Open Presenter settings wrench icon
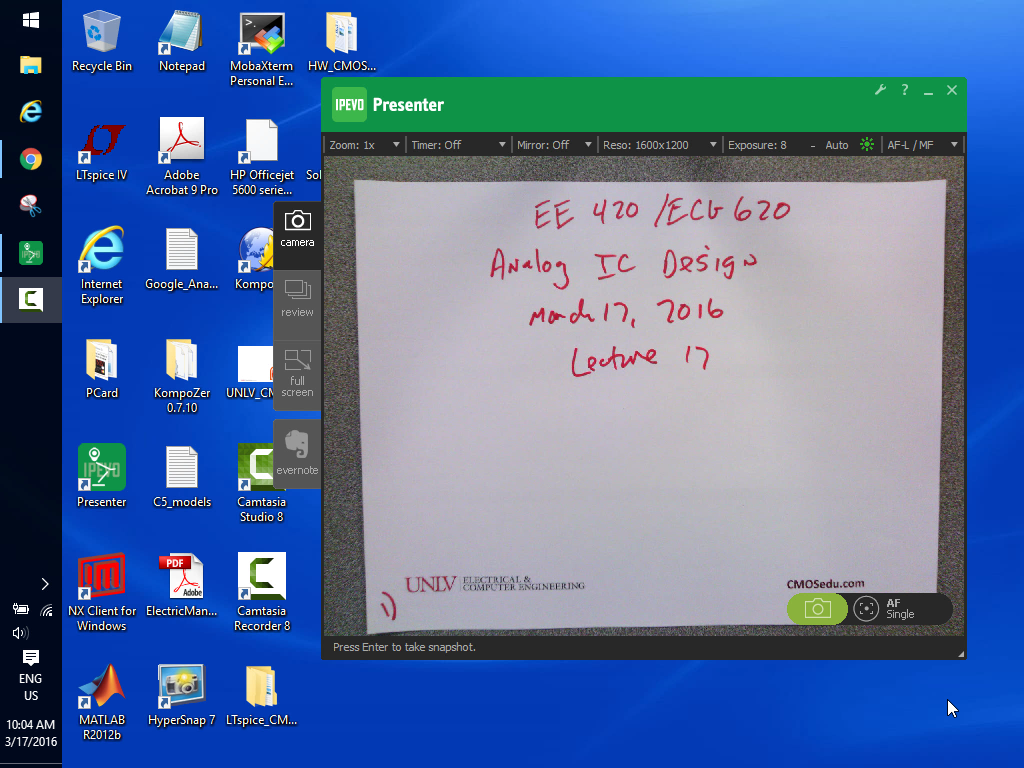This screenshot has width=1024, height=768. pos(880,90)
